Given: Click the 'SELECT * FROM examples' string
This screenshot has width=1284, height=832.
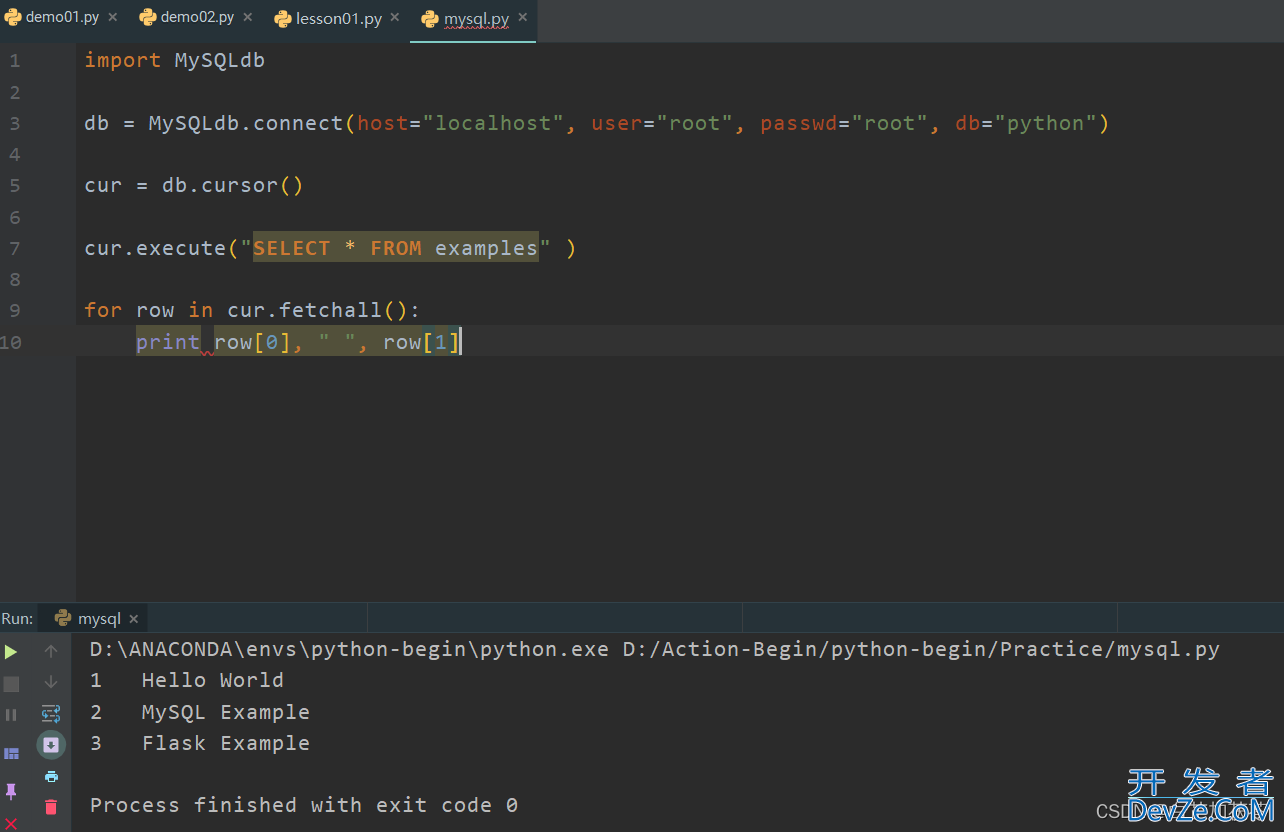Looking at the screenshot, I should pyautogui.click(x=395, y=248).
